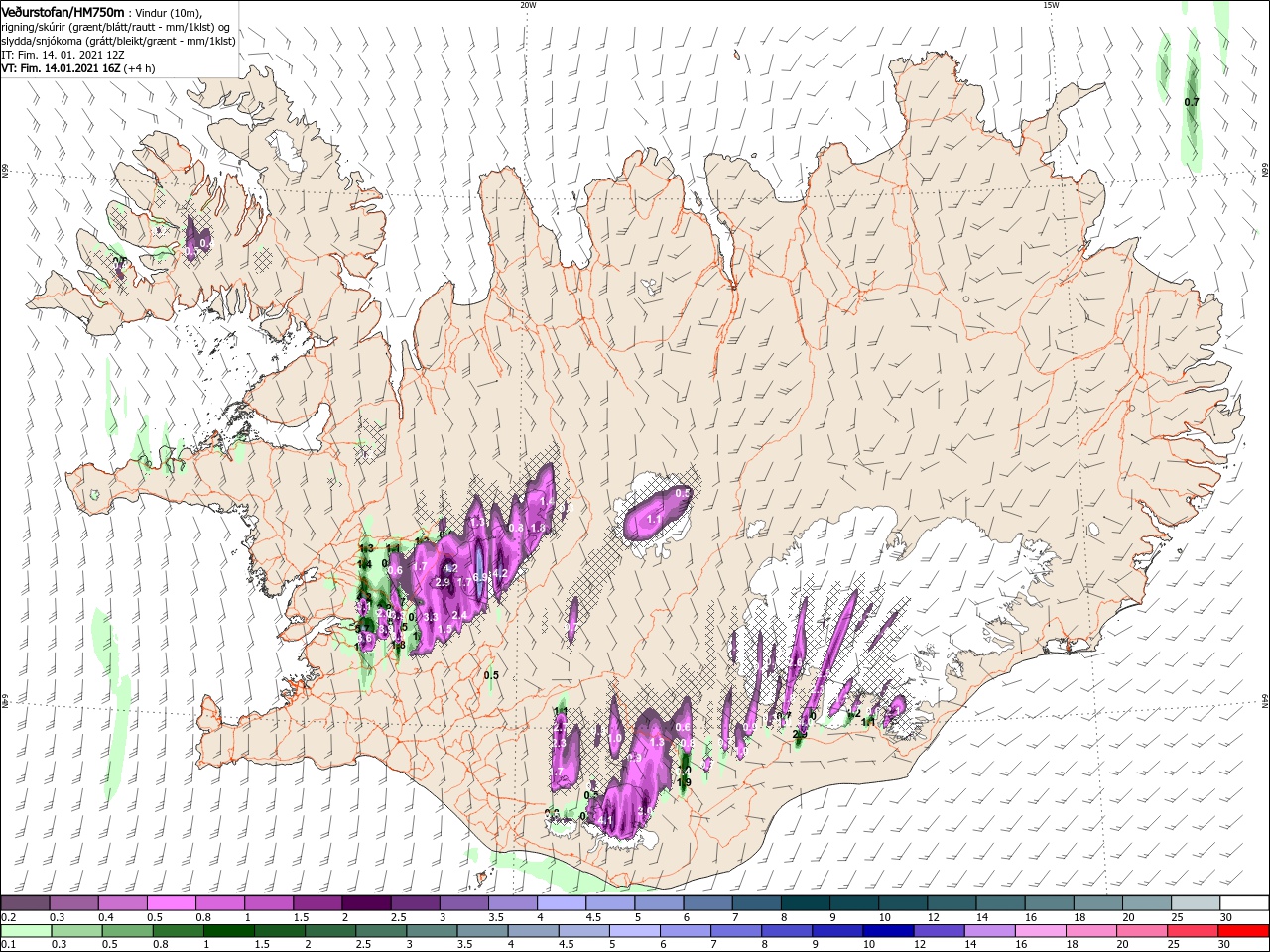Click the 30 label at the upper legend's end
1270x952 pixels.
pyautogui.click(x=1226, y=917)
